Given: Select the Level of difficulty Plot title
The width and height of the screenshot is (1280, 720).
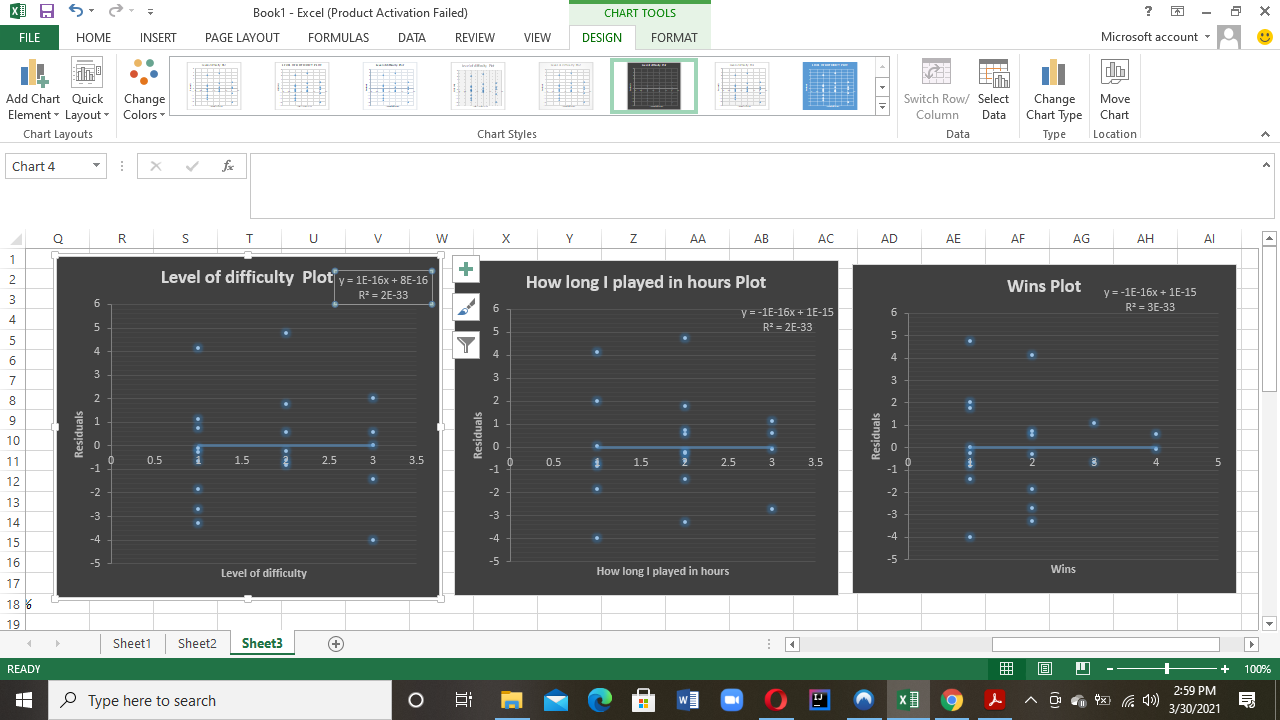Looking at the screenshot, I should click(247, 277).
